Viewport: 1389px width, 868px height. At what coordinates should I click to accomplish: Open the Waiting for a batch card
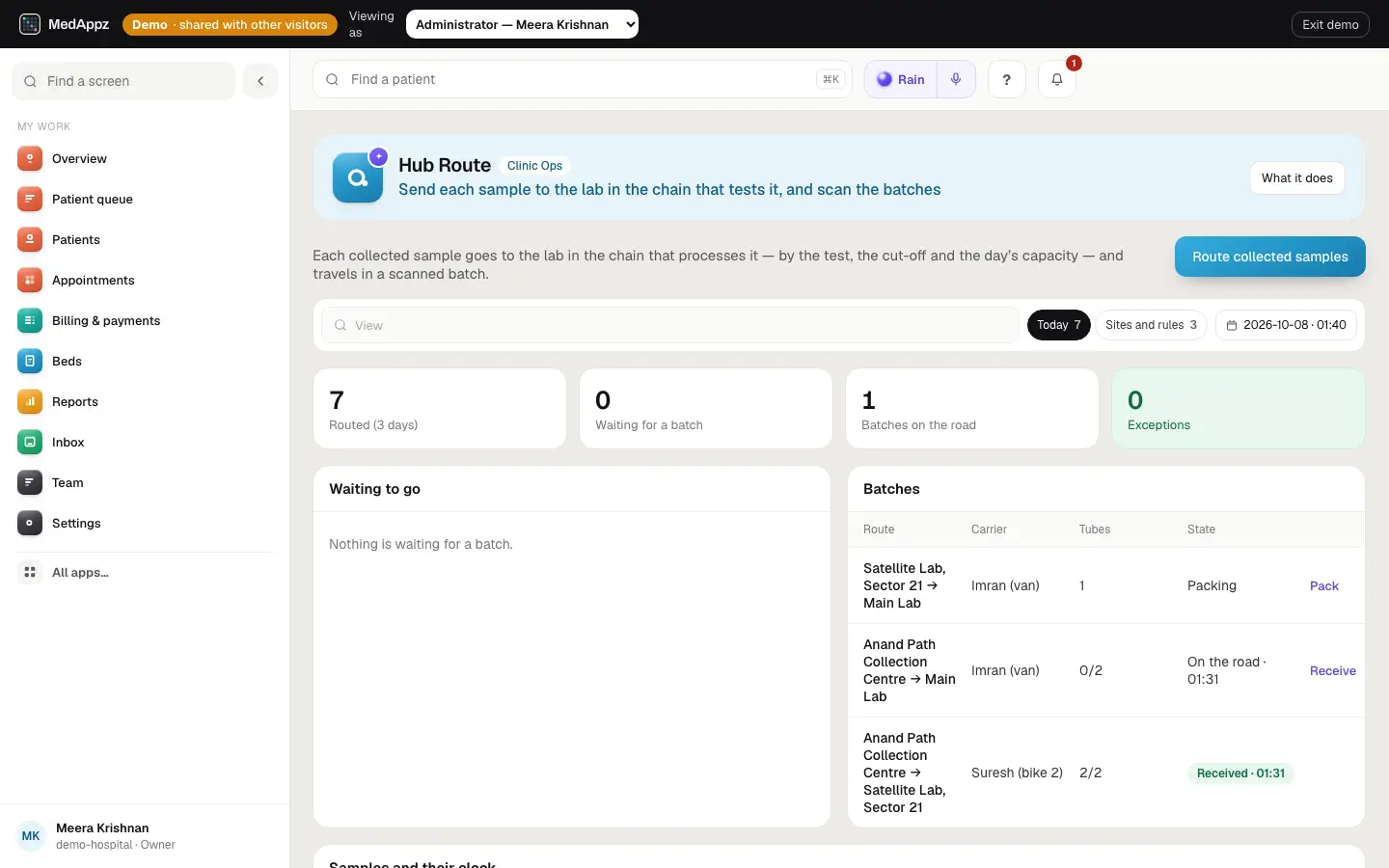[706, 409]
